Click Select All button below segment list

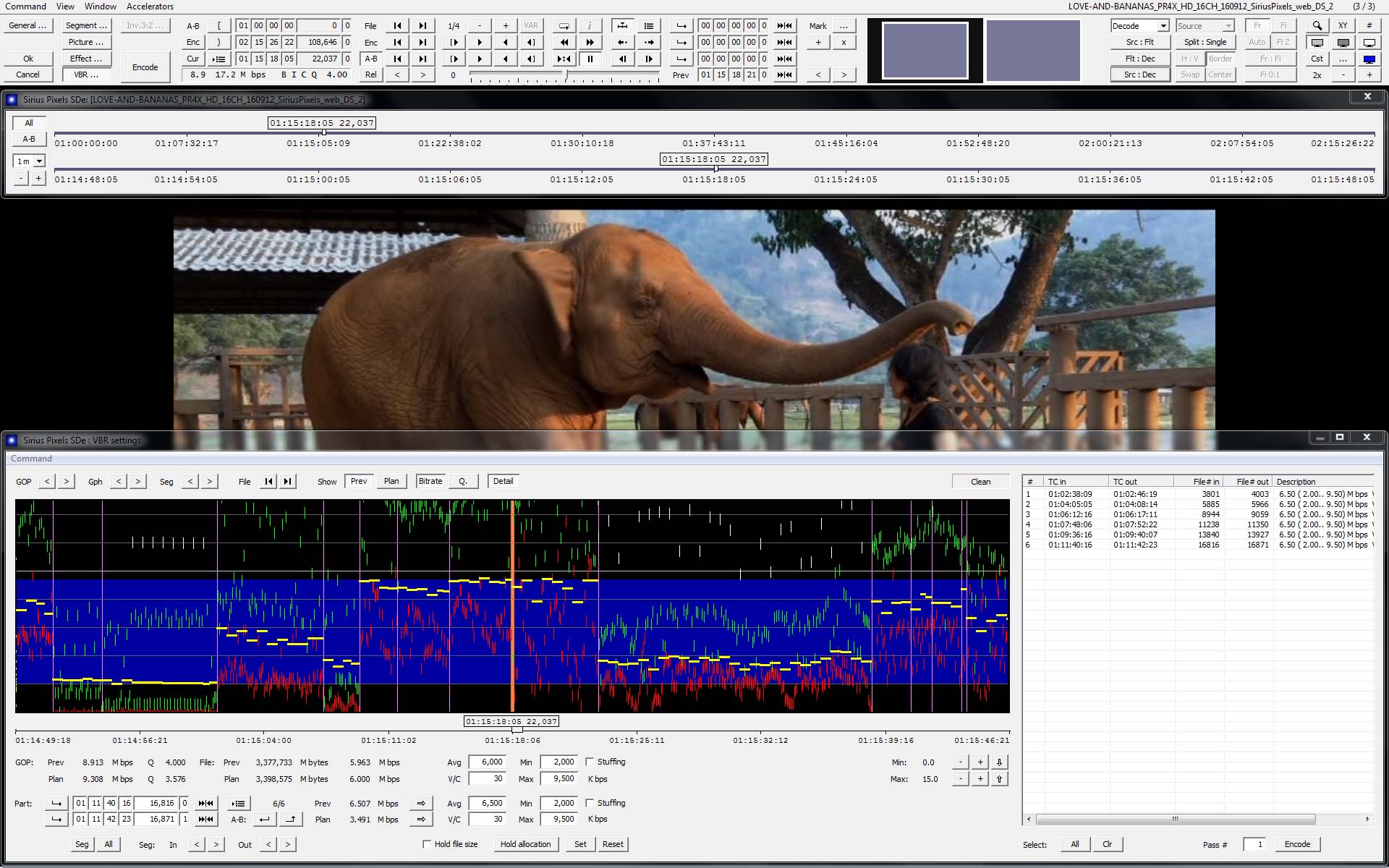point(1075,844)
